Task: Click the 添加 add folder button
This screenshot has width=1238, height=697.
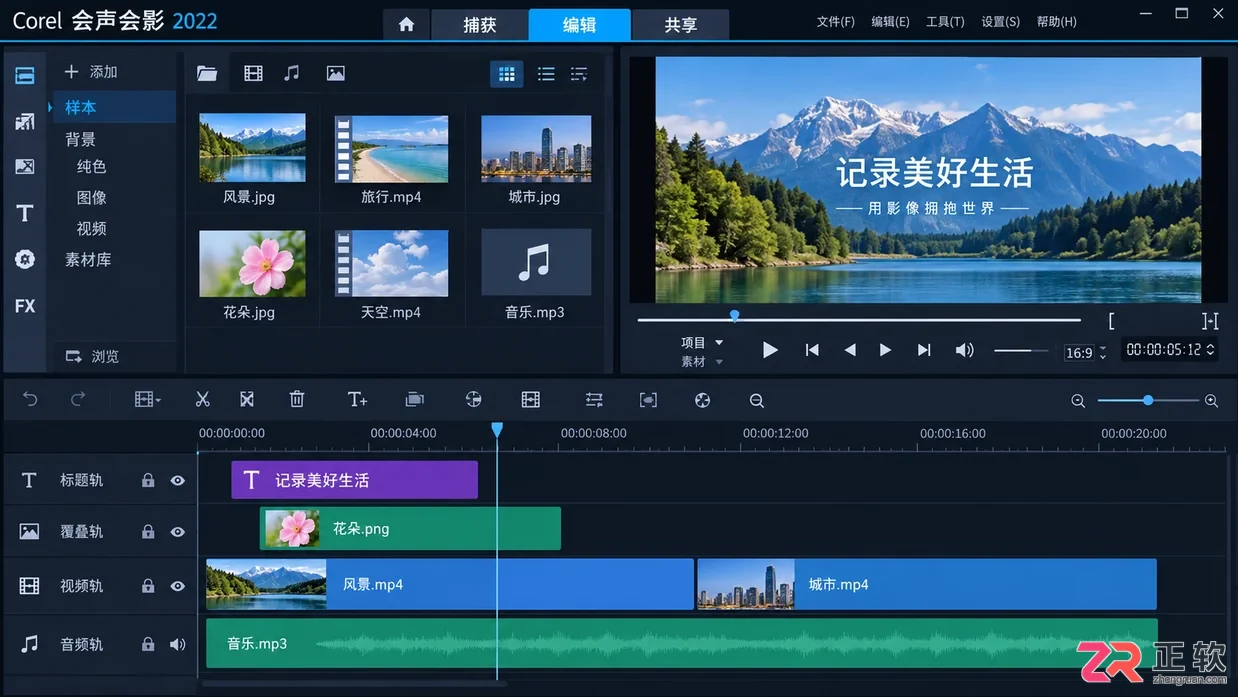Action: click(91, 72)
